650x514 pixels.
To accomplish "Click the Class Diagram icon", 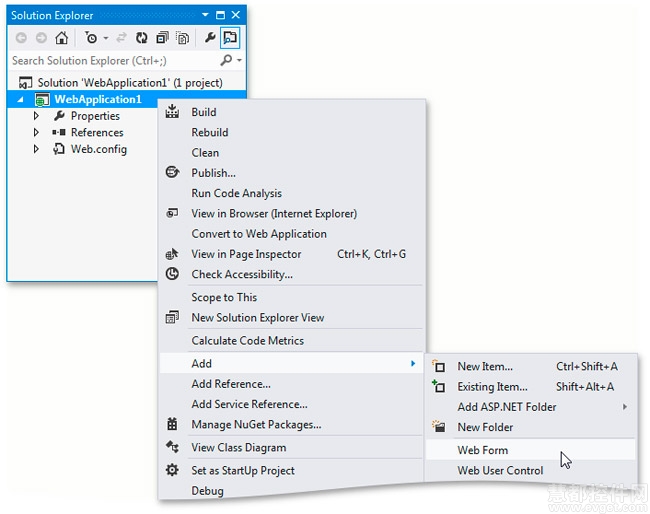I will pyautogui.click(x=172, y=447).
